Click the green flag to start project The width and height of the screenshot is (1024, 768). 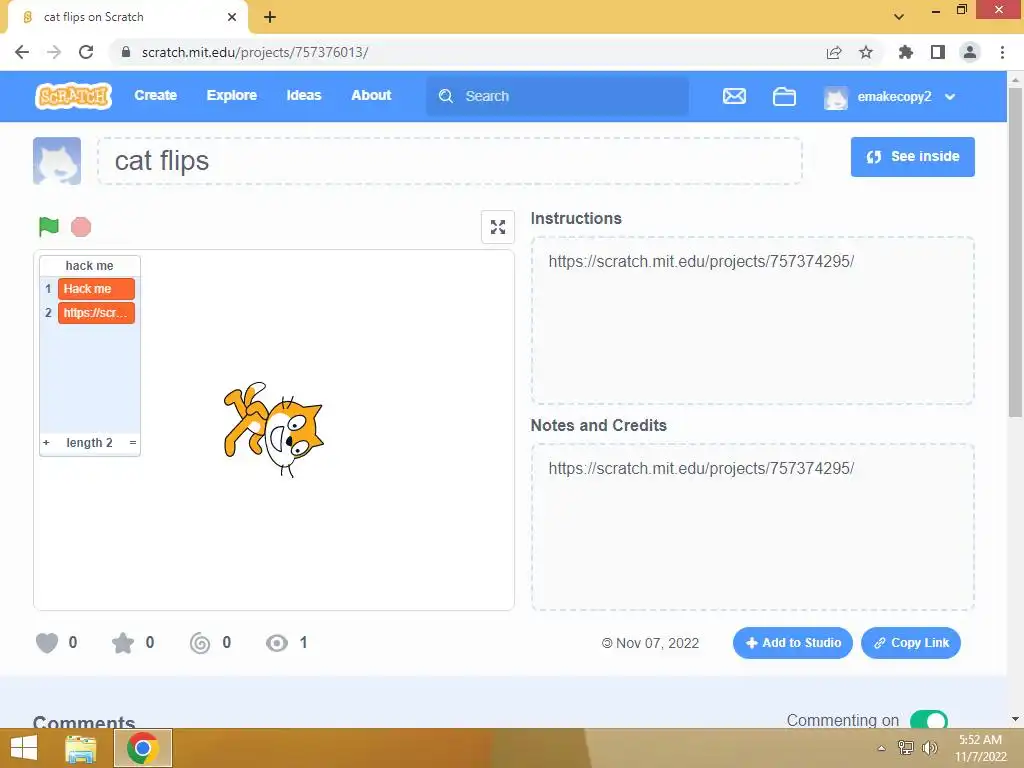click(49, 227)
